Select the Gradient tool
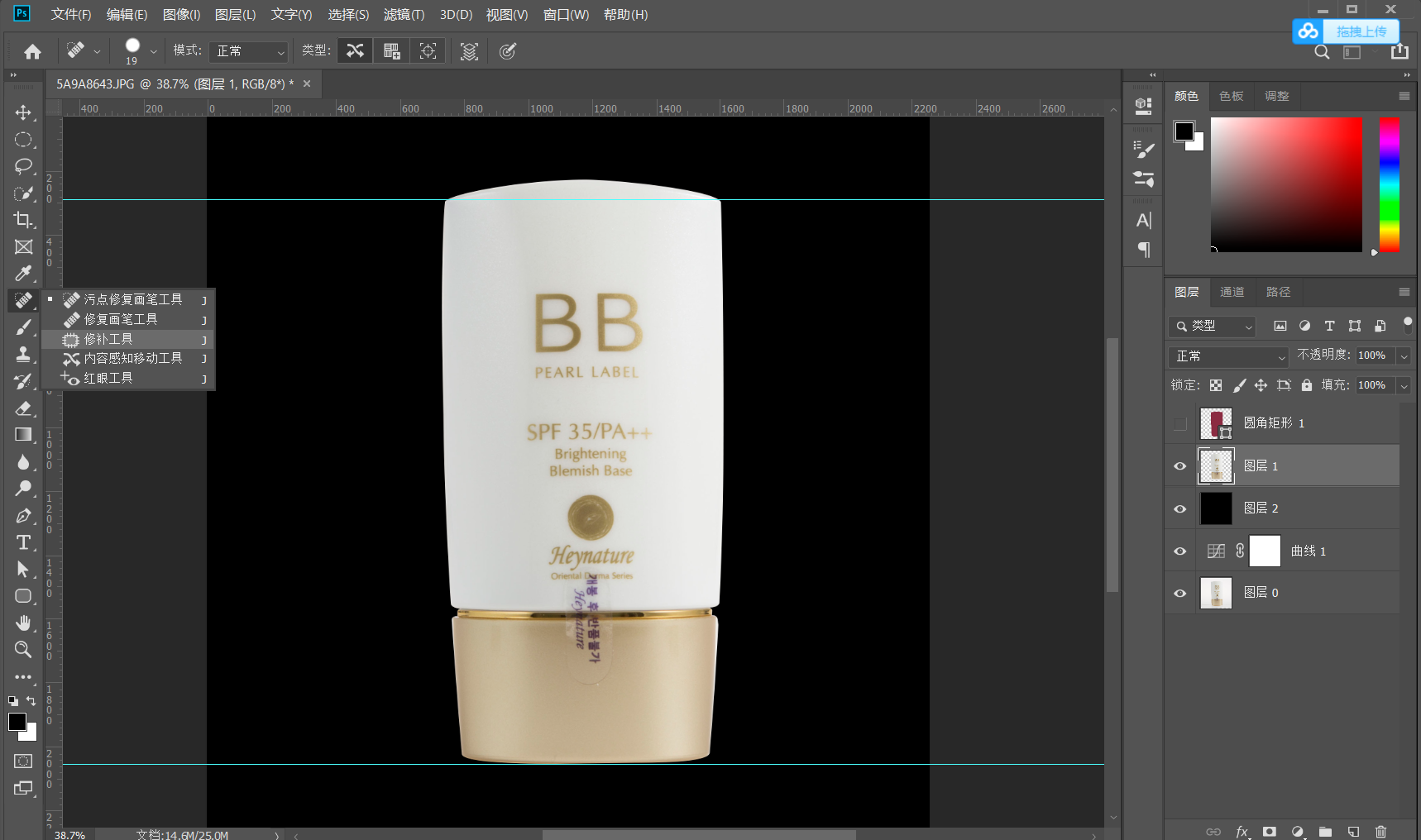Screen dimensions: 1421x840 coord(23,435)
